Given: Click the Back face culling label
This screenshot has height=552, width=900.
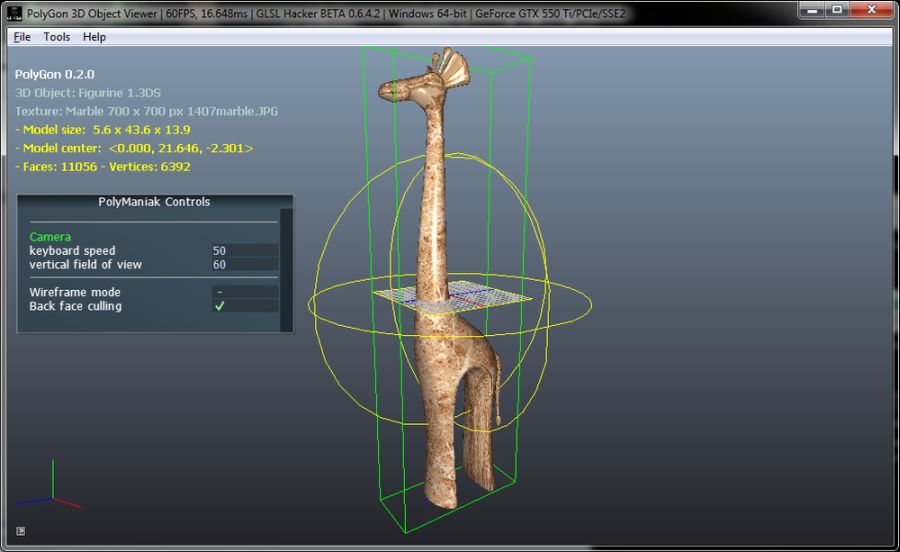Looking at the screenshot, I should [x=76, y=306].
